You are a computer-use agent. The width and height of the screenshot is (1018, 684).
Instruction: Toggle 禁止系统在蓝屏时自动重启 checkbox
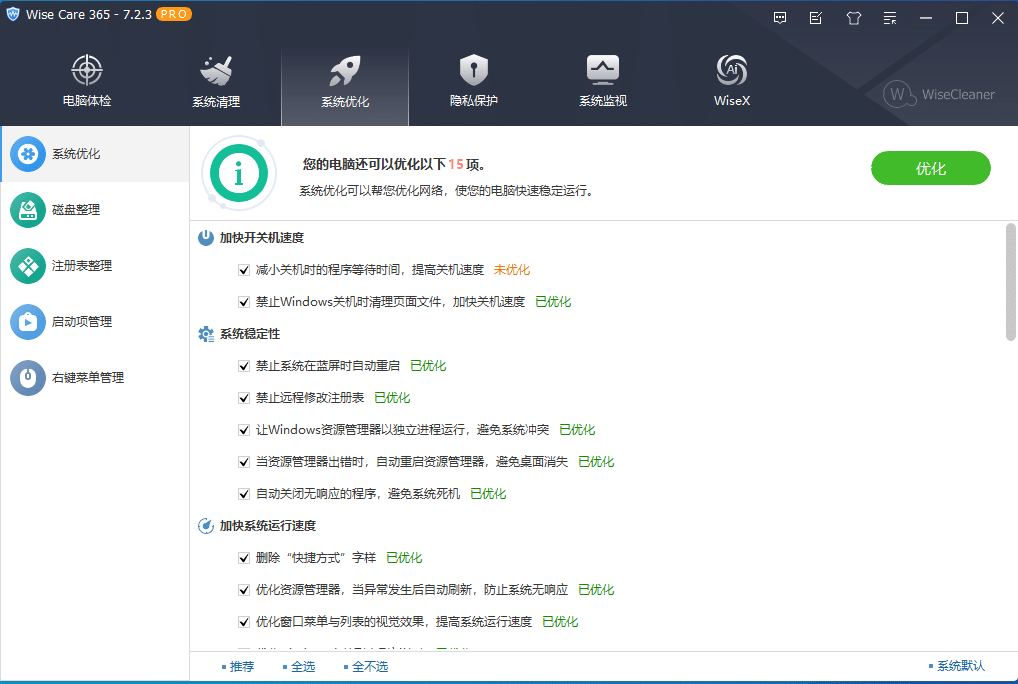click(x=244, y=366)
